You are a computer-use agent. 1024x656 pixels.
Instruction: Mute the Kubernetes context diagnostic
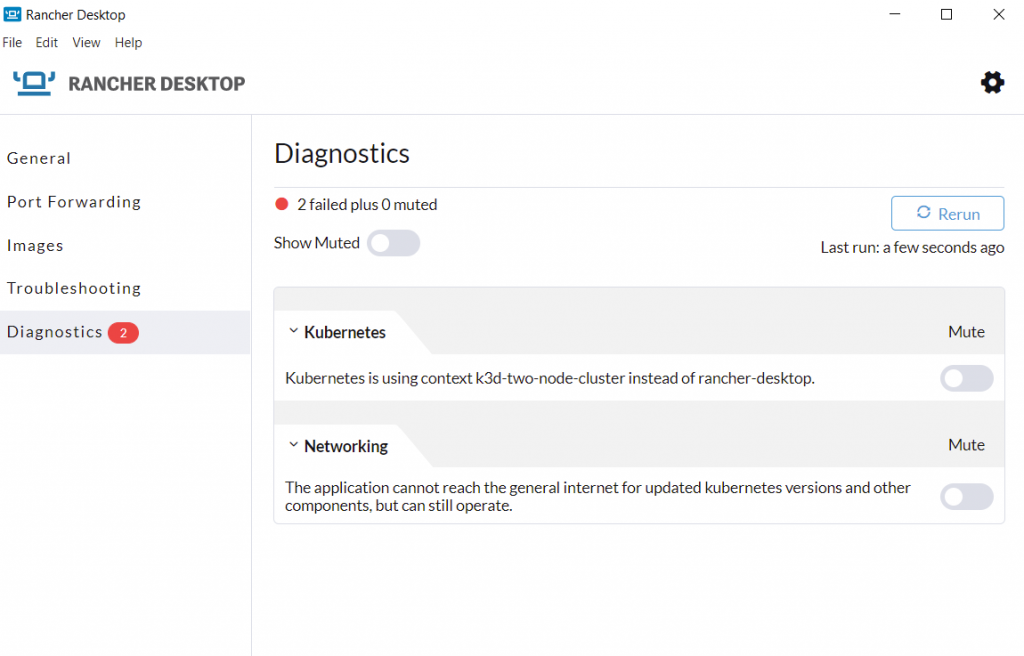pos(966,378)
